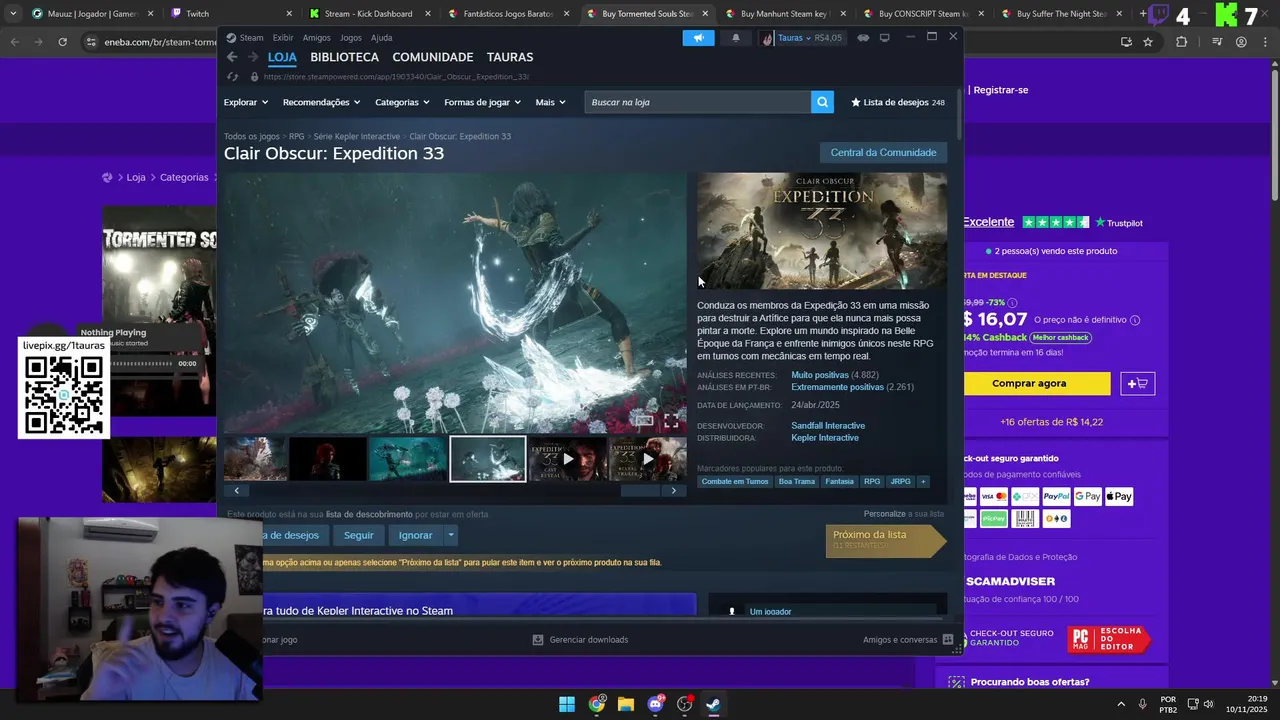Expand the Recomendações dropdown
The width and height of the screenshot is (1280, 720).
(x=321, y=102)
